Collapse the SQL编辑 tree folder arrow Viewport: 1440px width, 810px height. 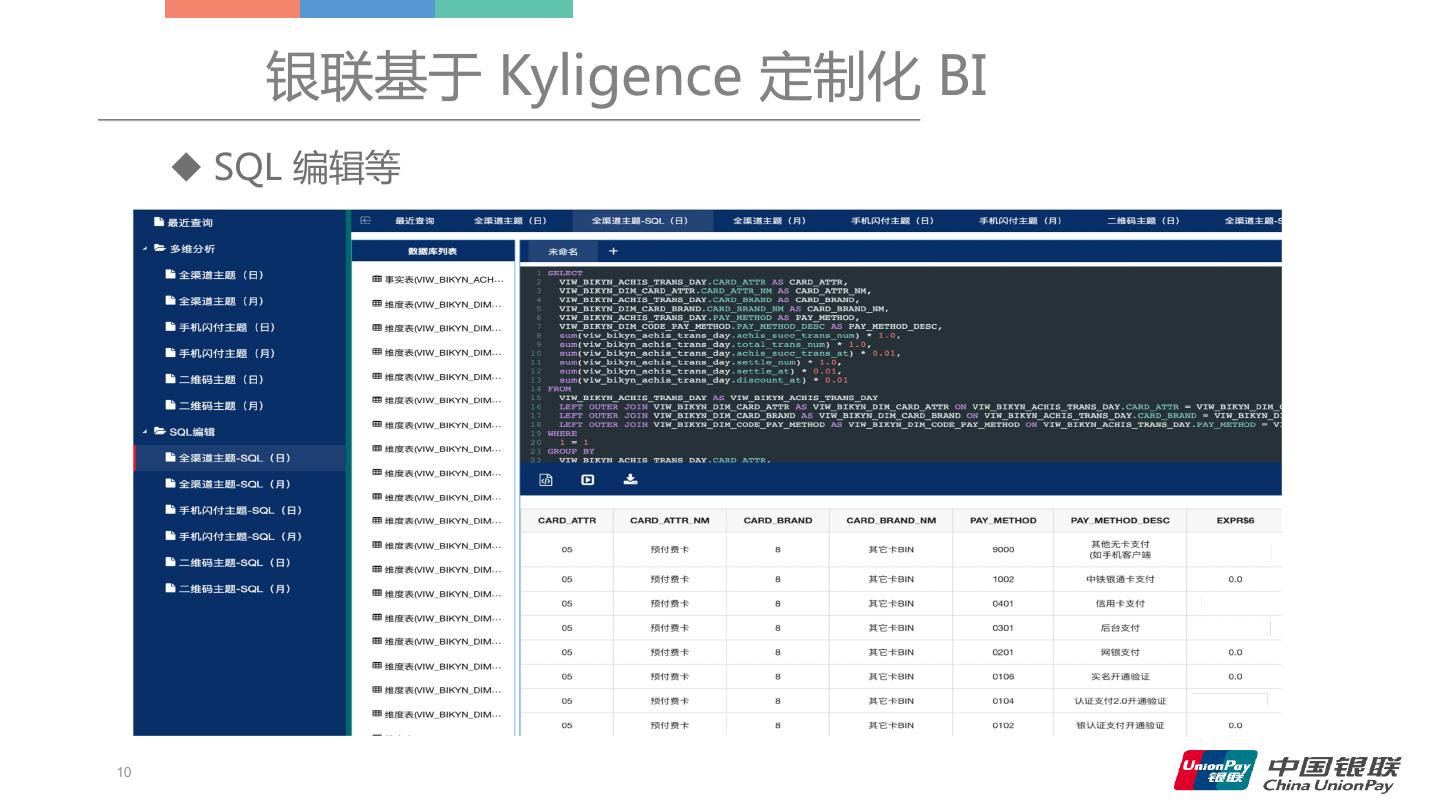click(x=145, y=432)
